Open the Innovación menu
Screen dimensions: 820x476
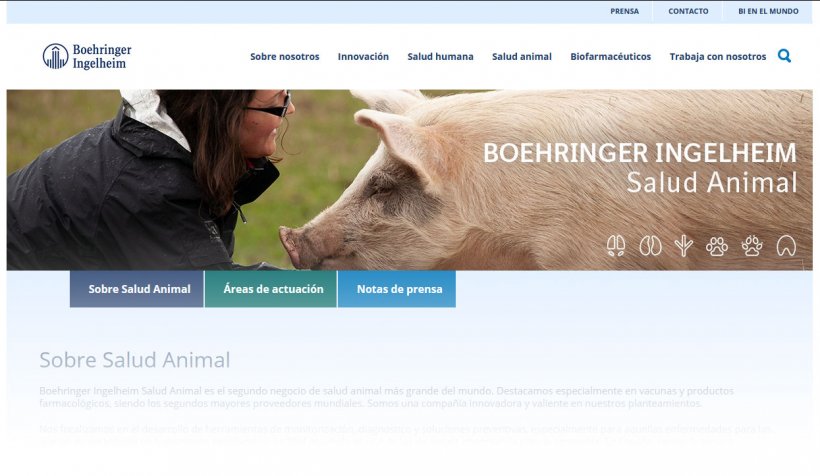pyautogui.click(x=363, y=56)
